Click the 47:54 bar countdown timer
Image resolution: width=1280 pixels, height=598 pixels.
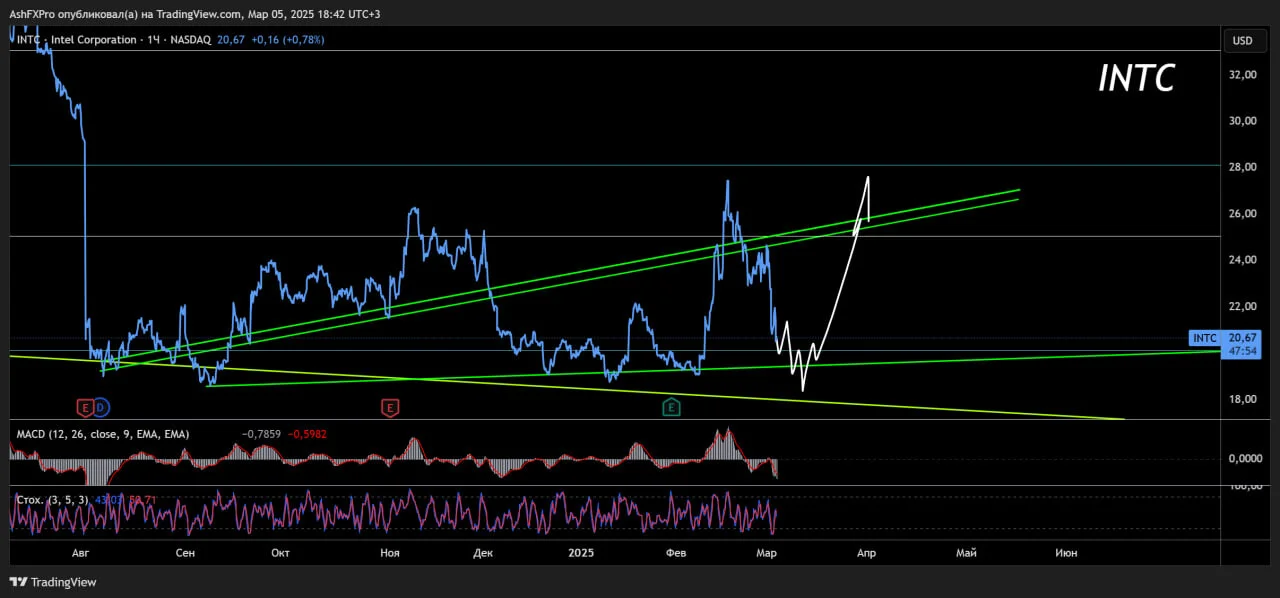[1243, 352]
